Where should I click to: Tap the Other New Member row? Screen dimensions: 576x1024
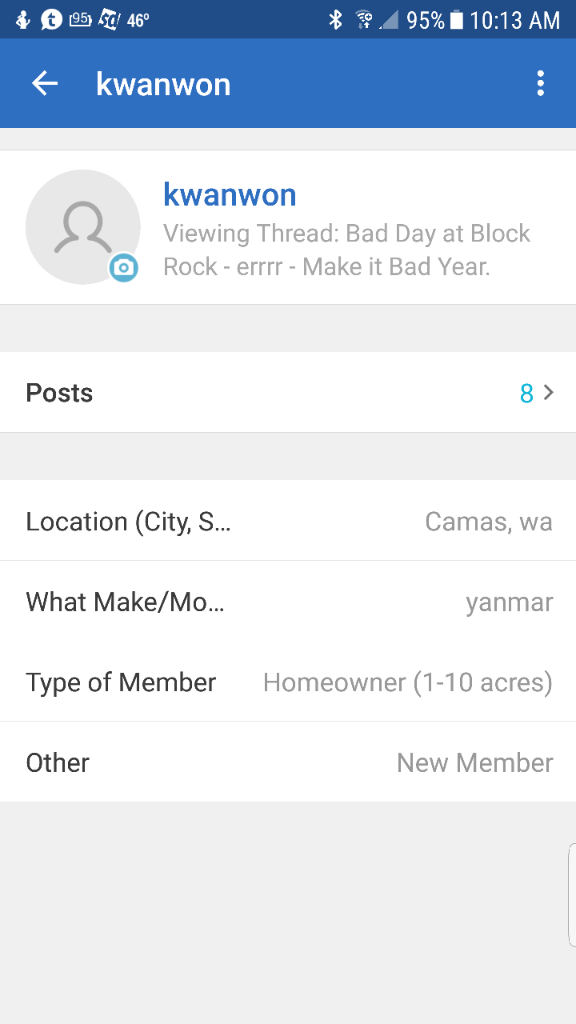[x=288, y=762]
